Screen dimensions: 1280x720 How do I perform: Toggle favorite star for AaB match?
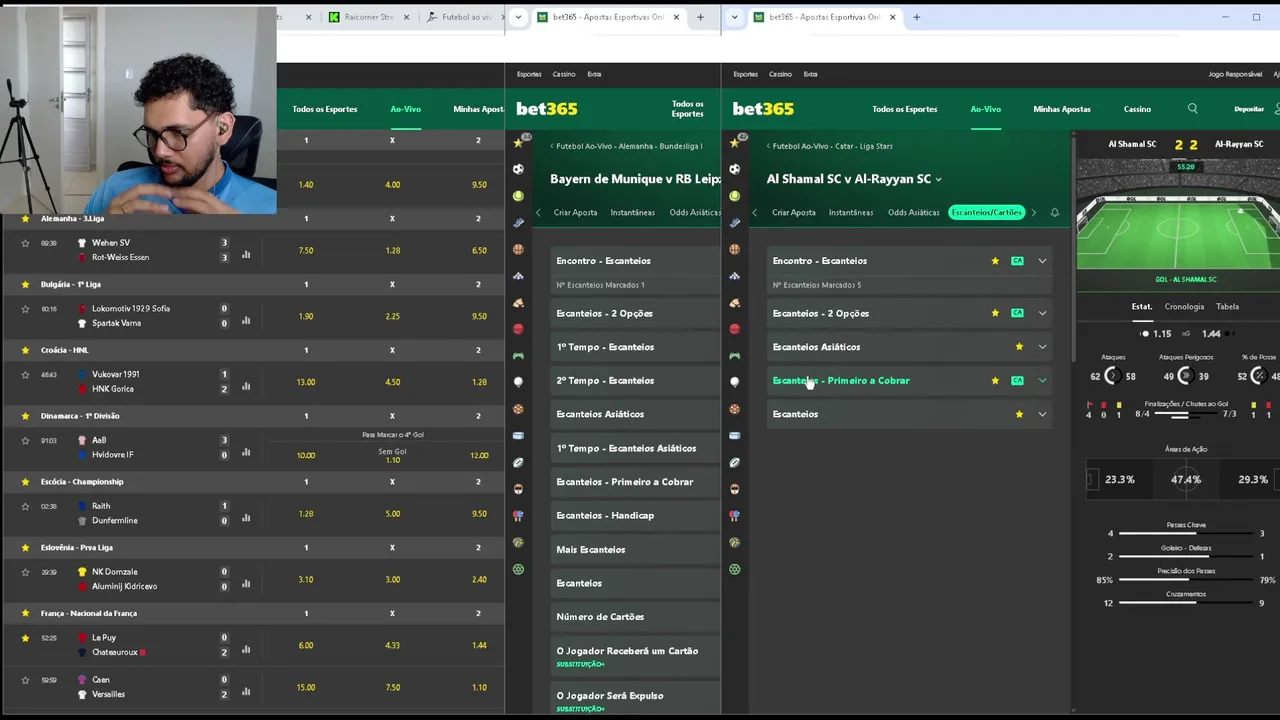tap(25, 441)
